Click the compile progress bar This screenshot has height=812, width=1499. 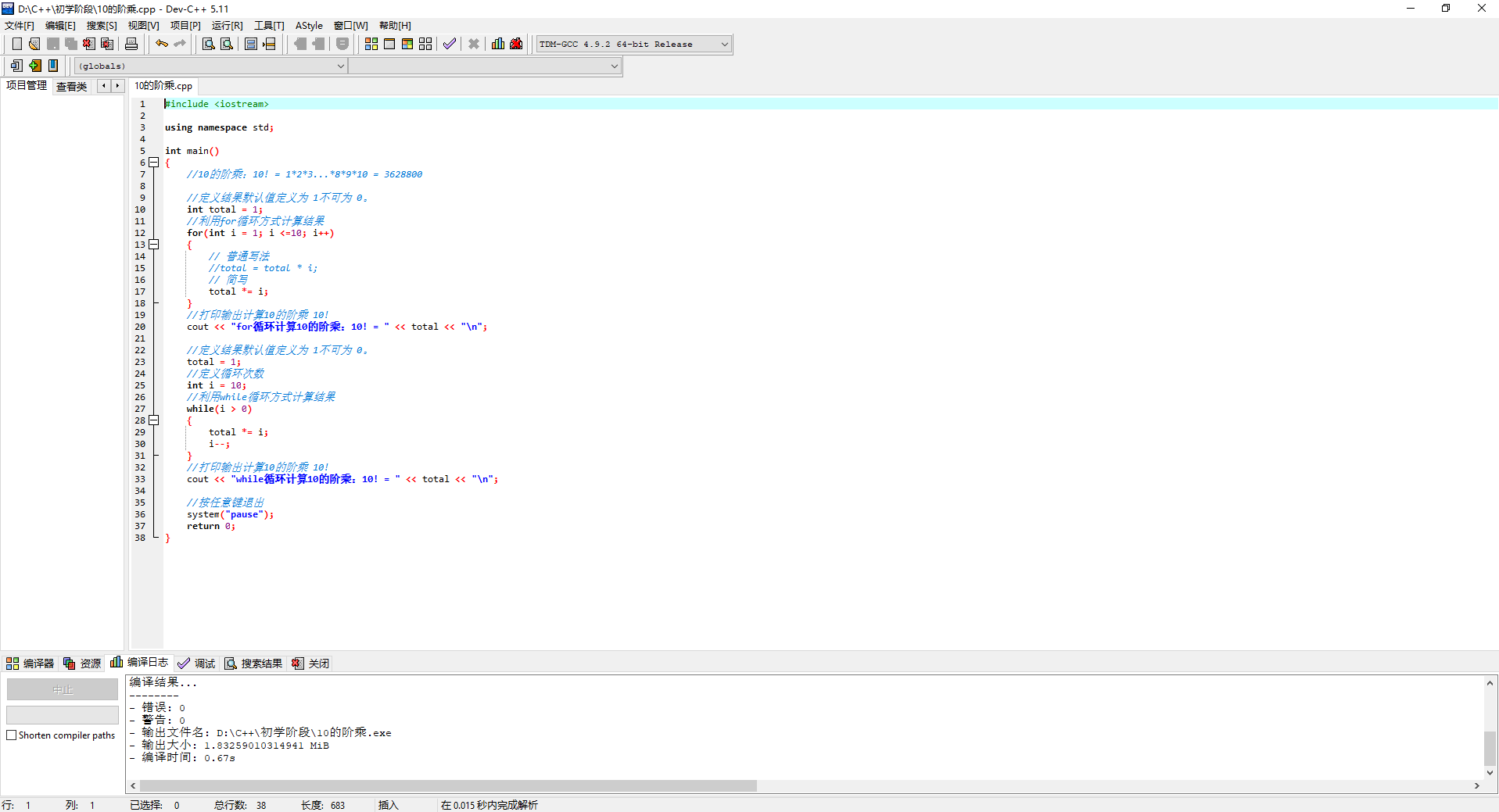63,715
